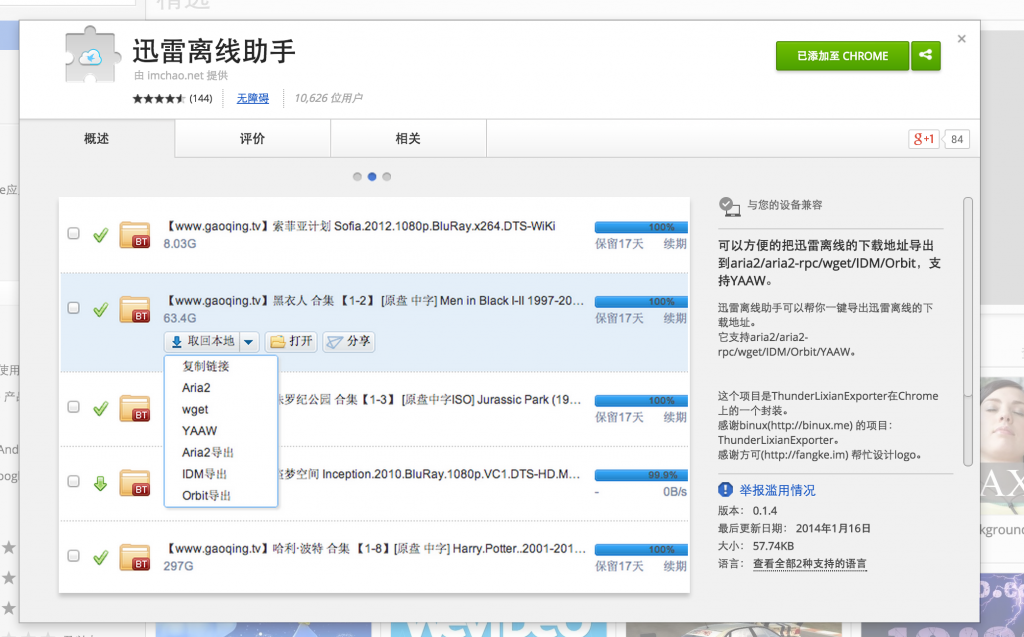Image resolution: width=1024 pixels, height=637 pixels.
Task: Open the 评价 tab
Action: pyautogui.click(x=252, y=139)
